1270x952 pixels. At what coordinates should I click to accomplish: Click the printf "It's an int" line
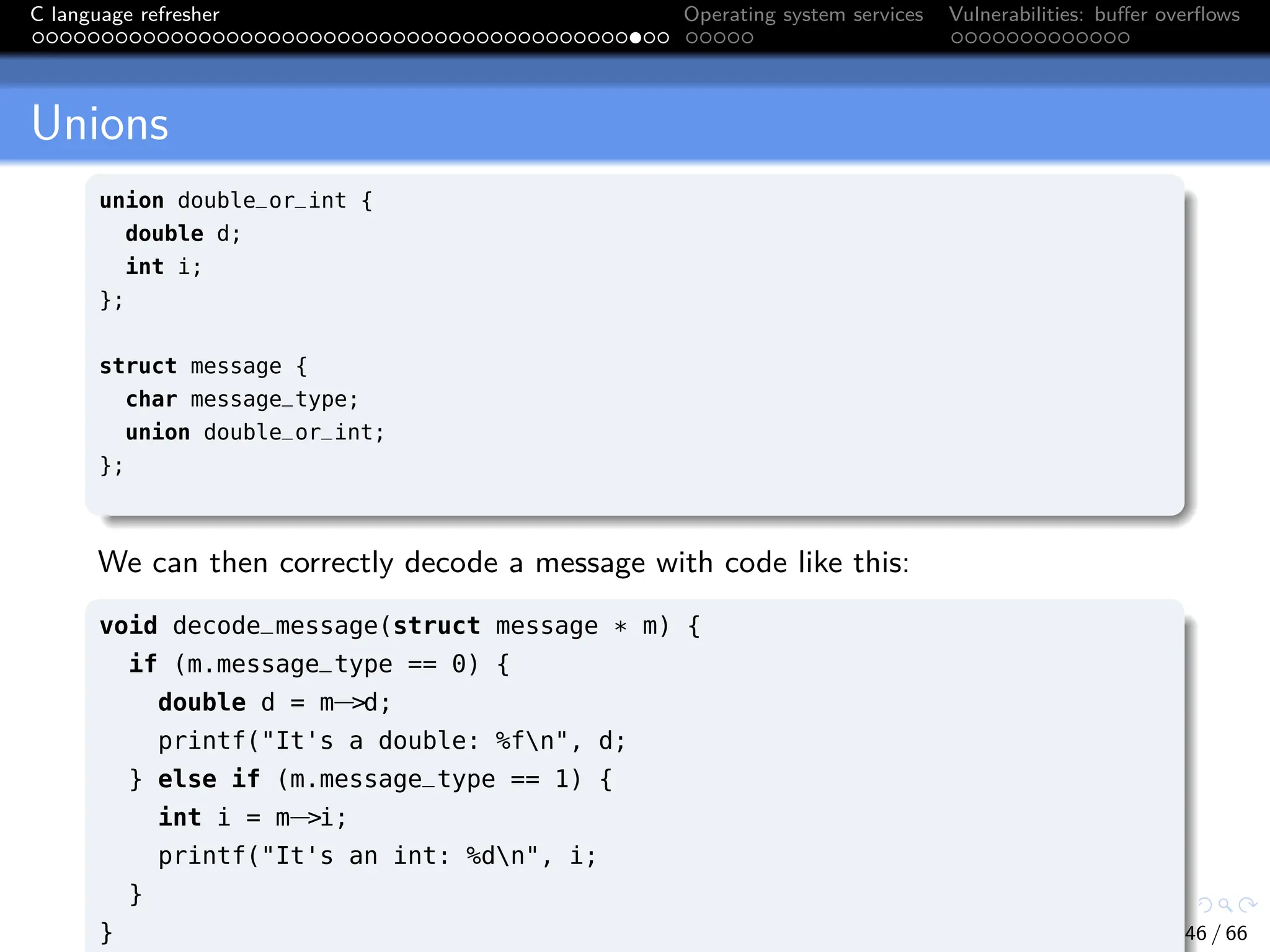click(377, 856)
